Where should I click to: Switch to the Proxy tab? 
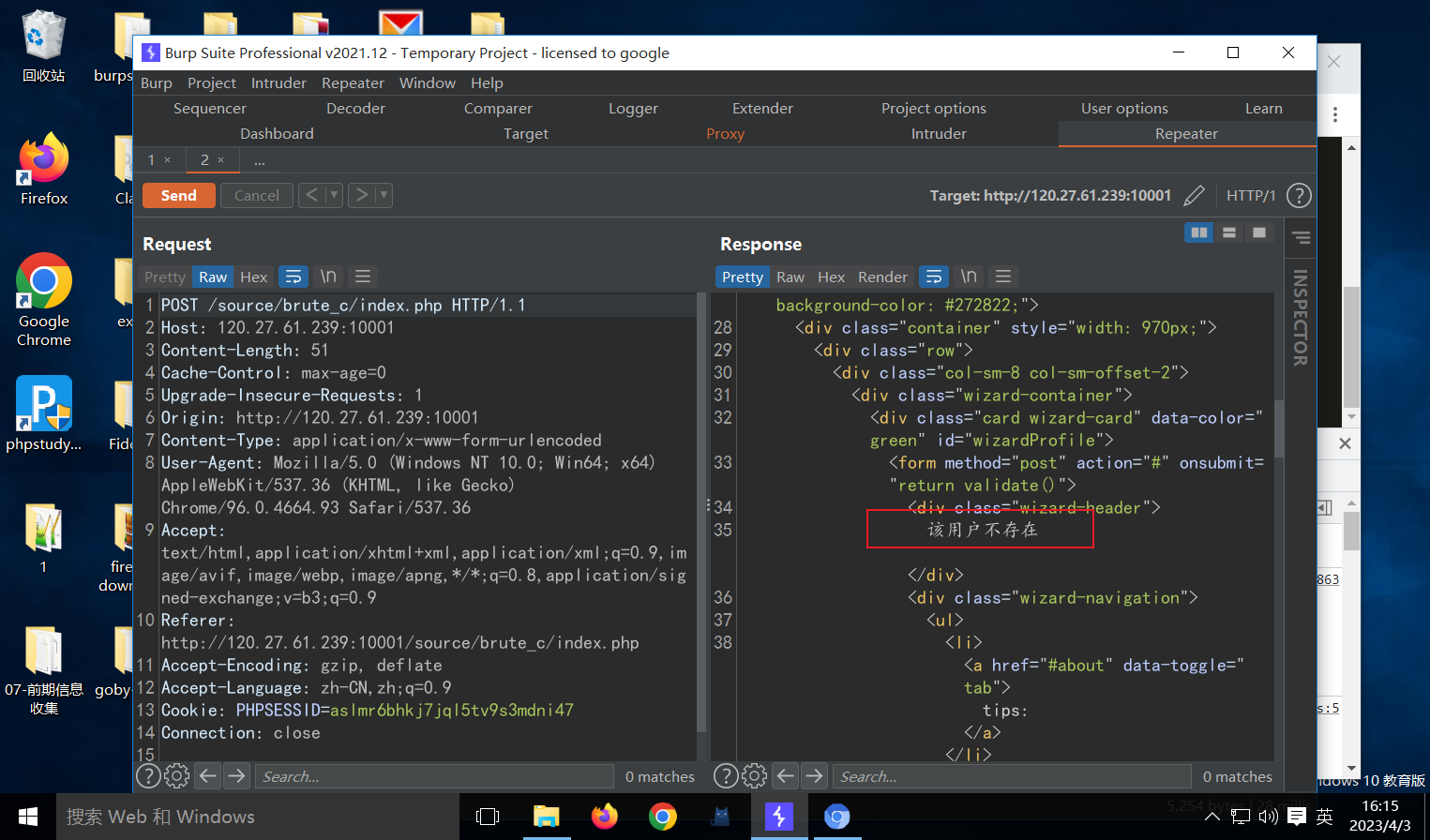725,134
